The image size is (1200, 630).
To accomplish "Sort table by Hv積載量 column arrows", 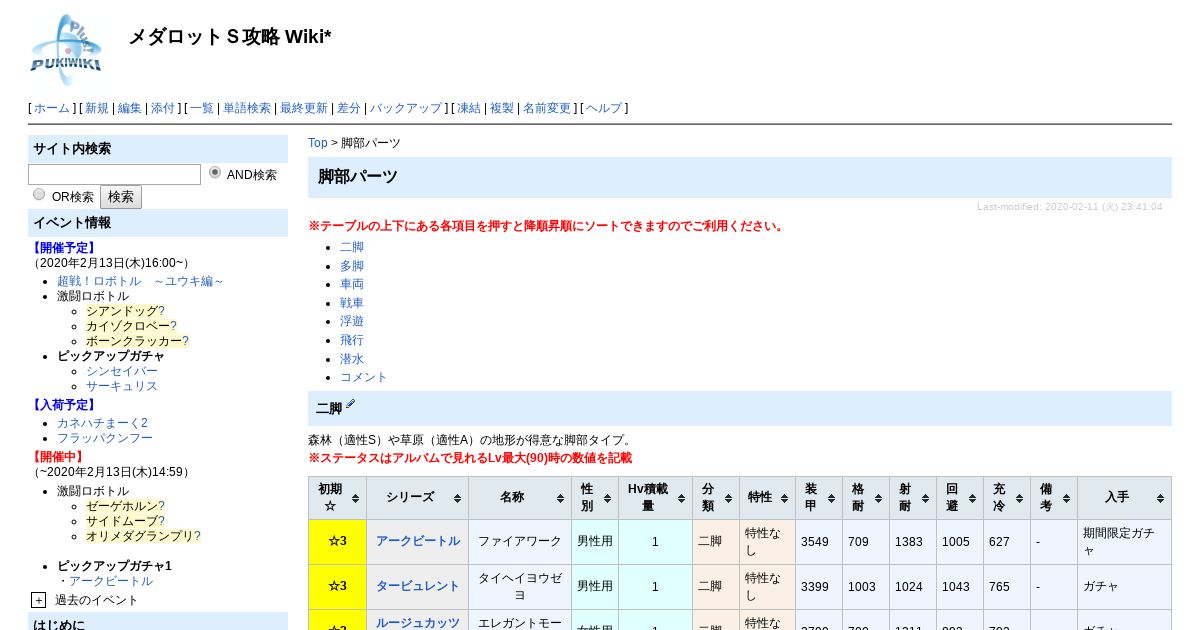I will [681, 498].
